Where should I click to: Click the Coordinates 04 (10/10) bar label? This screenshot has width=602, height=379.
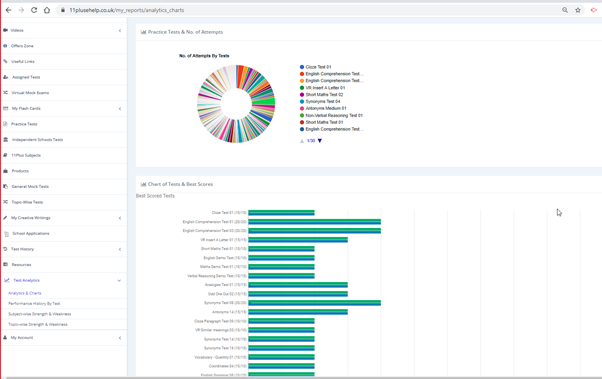click(228, 366)
